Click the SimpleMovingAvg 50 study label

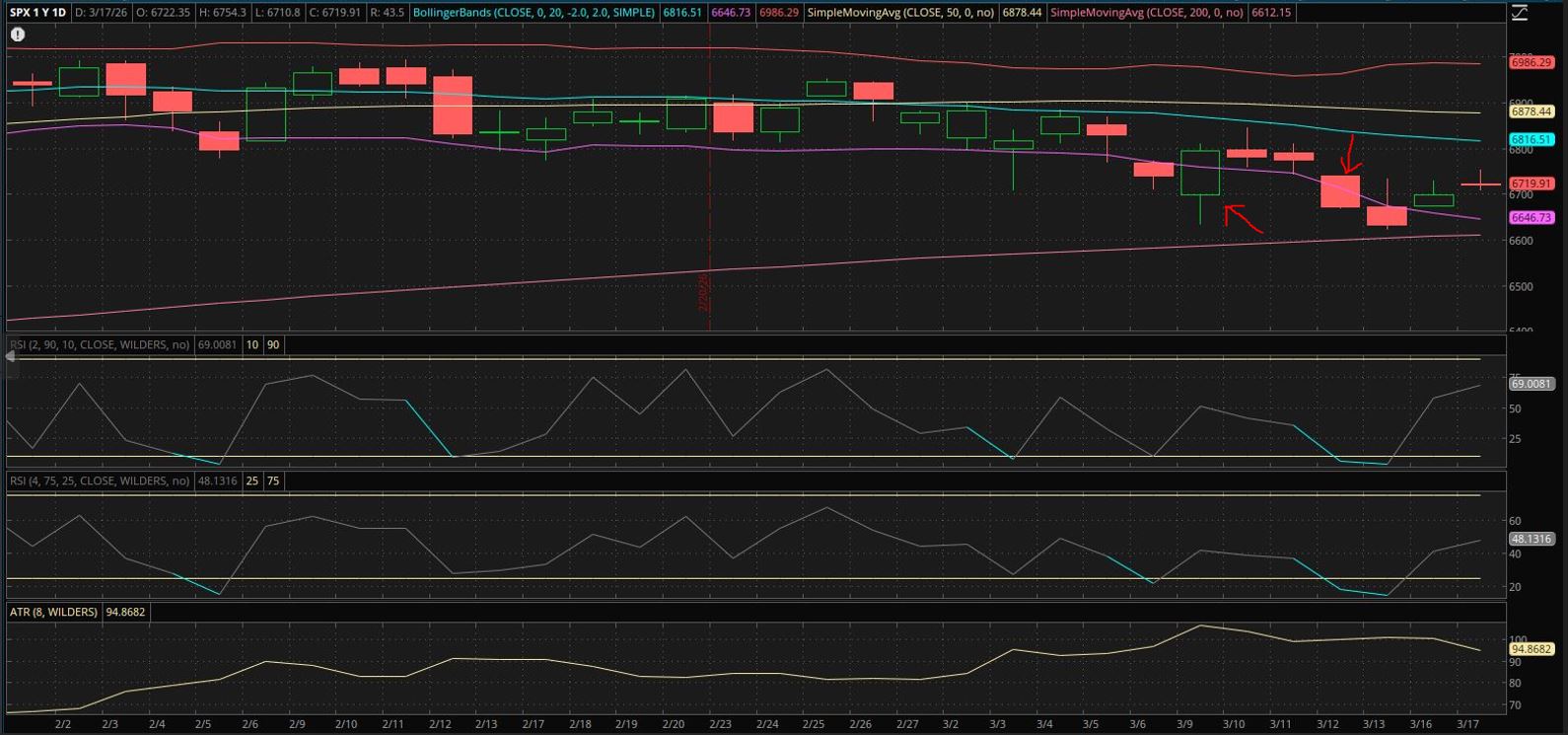(899, 13)
